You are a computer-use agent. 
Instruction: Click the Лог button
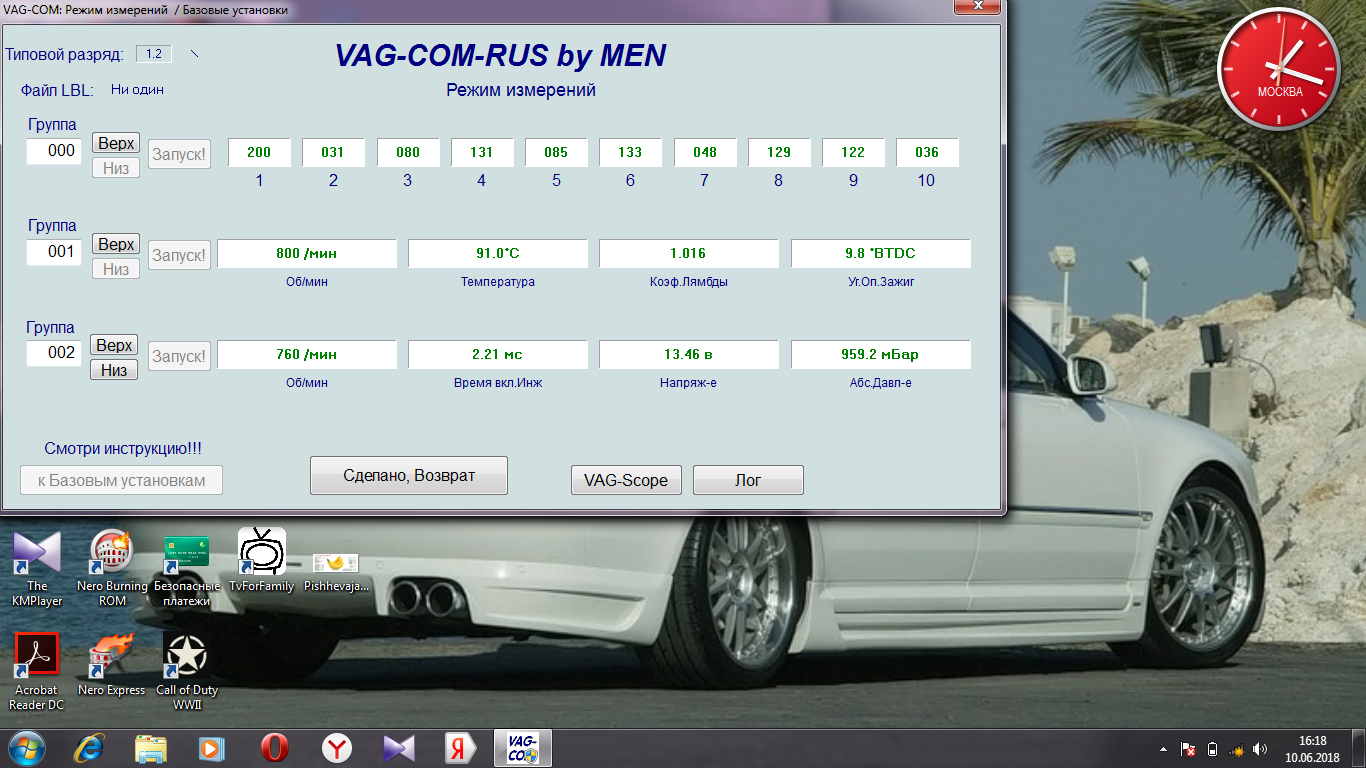tap(748, 480)
